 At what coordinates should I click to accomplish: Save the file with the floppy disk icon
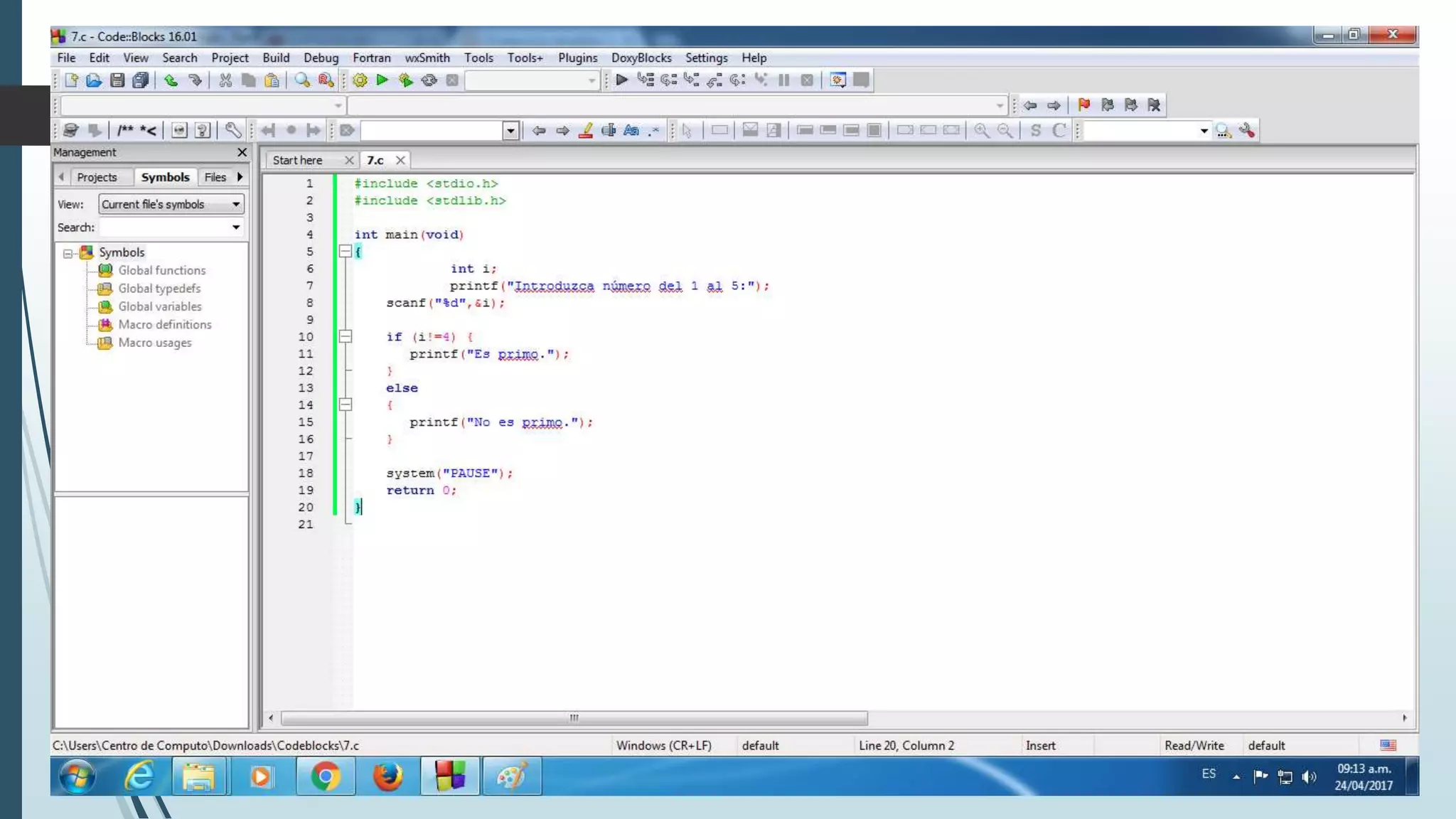117,80
